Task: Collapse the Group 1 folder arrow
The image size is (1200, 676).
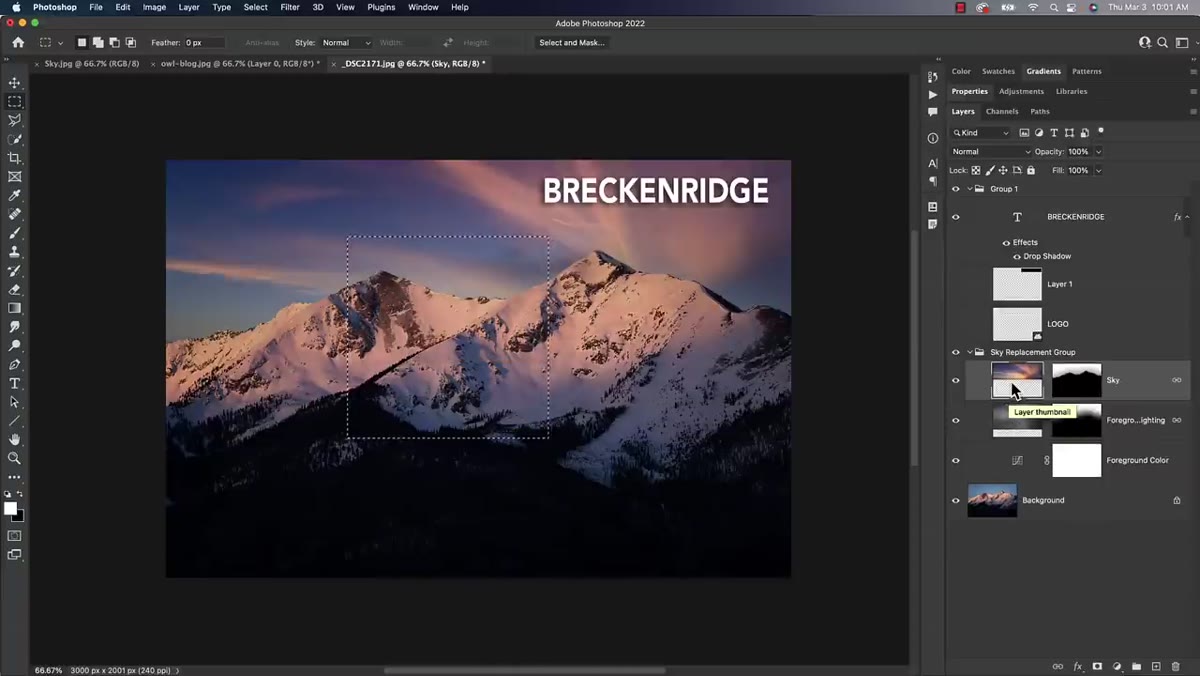Action: pyautogui.click(x=969, y=189)
